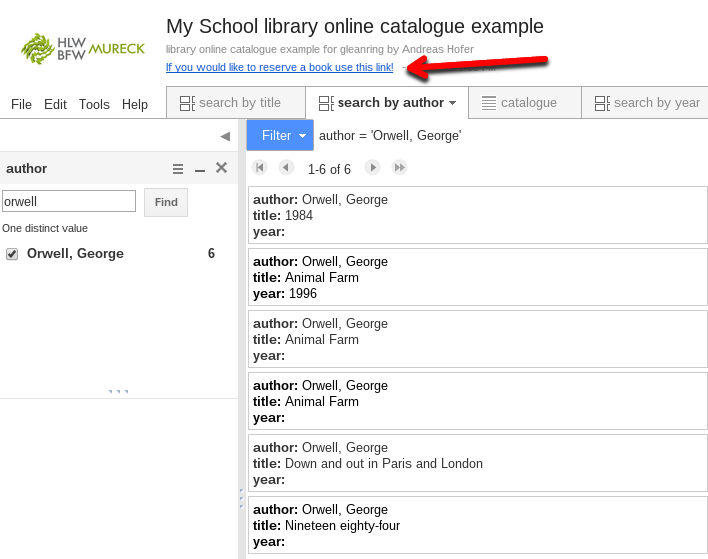Open the search by author tab dropdown arrow
The image size is (708, 559).
(x=452, y=103)
